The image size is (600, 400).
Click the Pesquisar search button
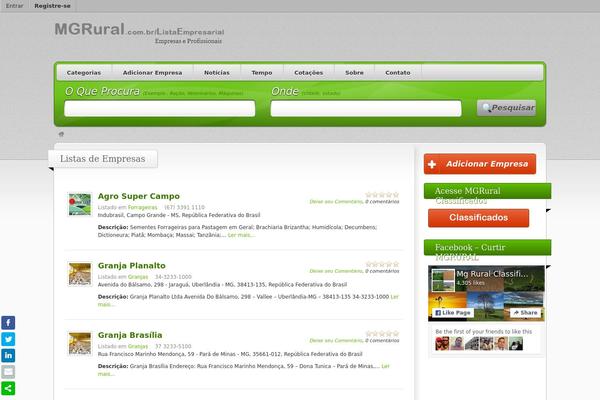pyautogui.click(x=506, y=108)
